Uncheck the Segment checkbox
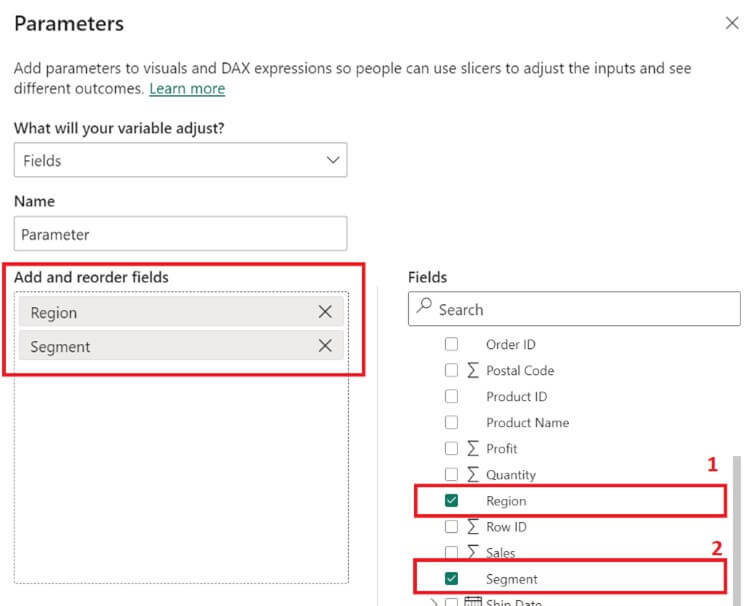The image size is (754, 606). [x=451, y=579]
